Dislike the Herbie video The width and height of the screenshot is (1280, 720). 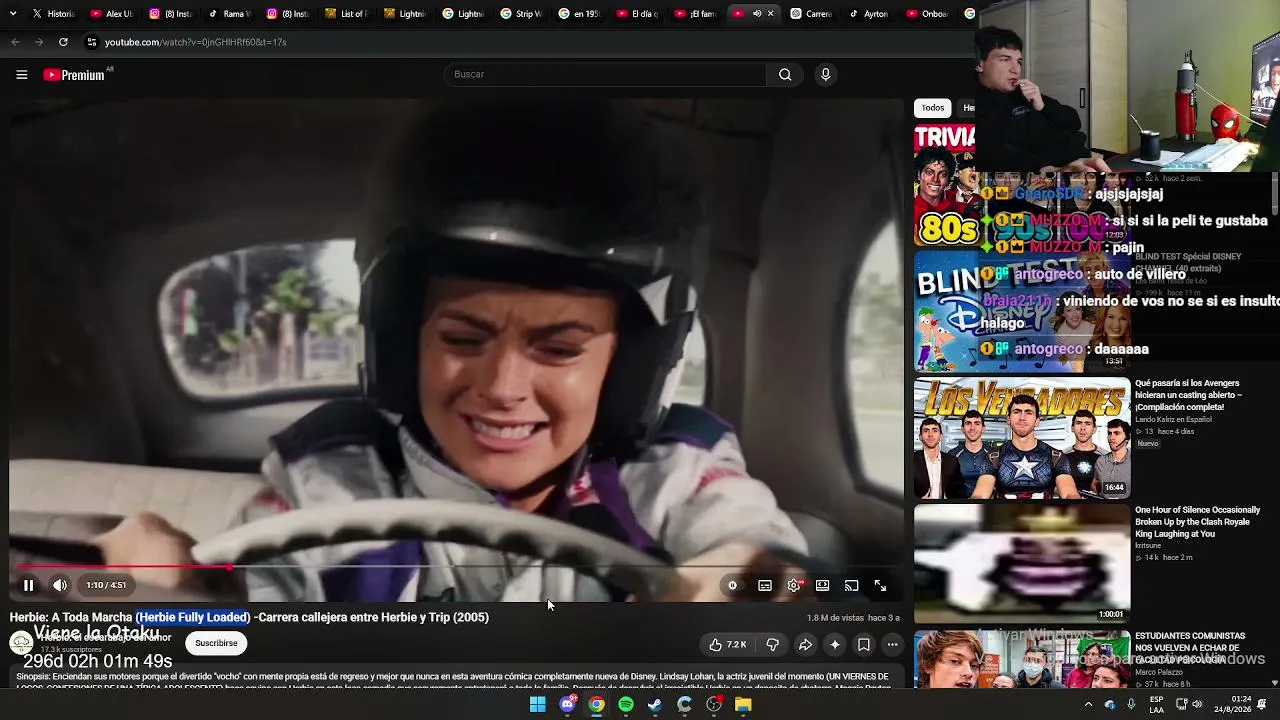[x=772, y=645]
